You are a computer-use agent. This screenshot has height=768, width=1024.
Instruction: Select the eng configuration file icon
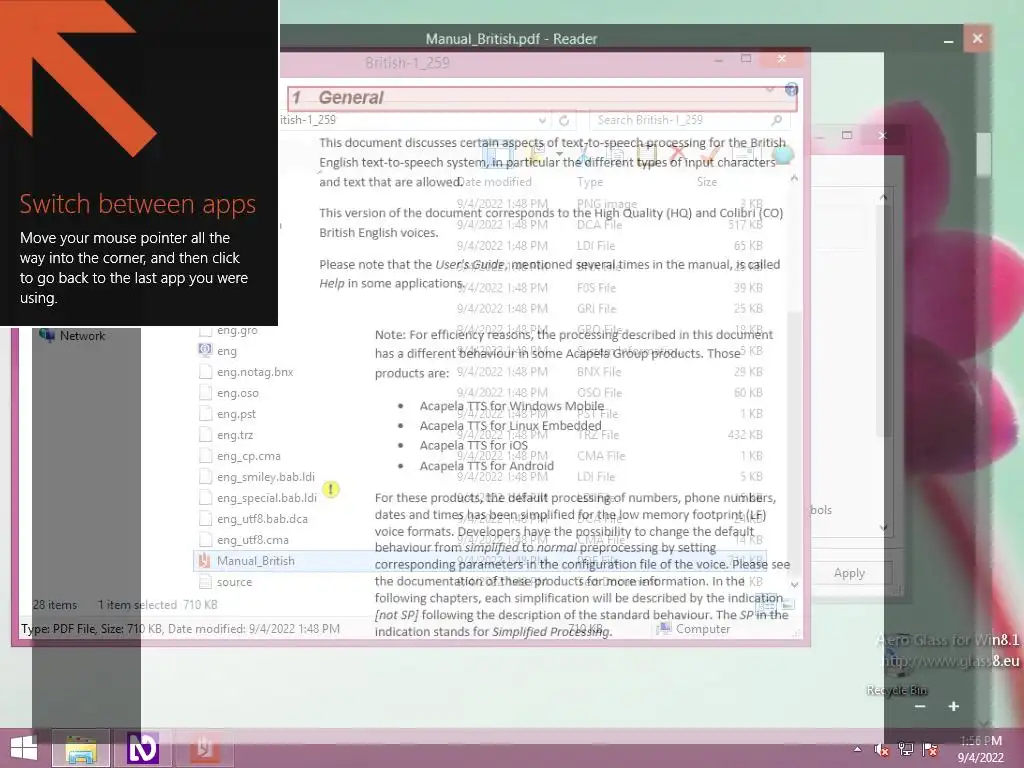205,351
